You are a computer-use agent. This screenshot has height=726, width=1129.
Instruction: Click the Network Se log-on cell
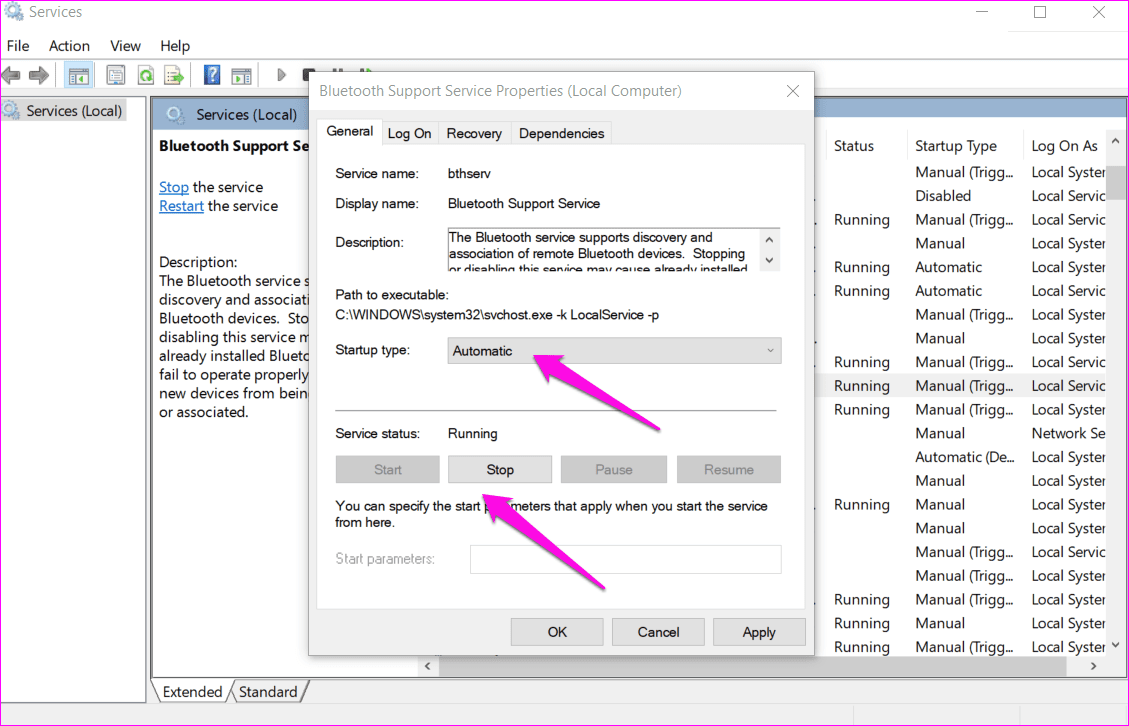tap(1069, 434)
